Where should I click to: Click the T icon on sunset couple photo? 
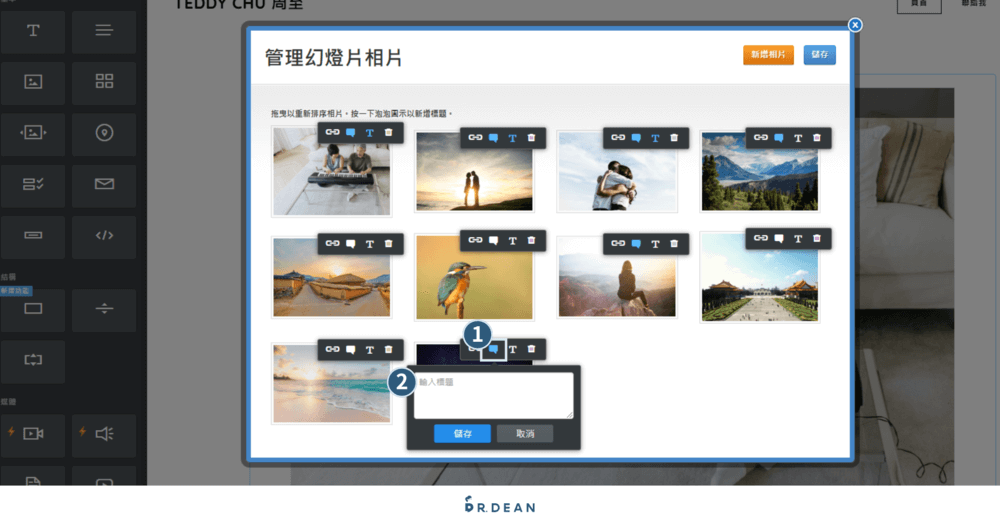coord(513,138)
